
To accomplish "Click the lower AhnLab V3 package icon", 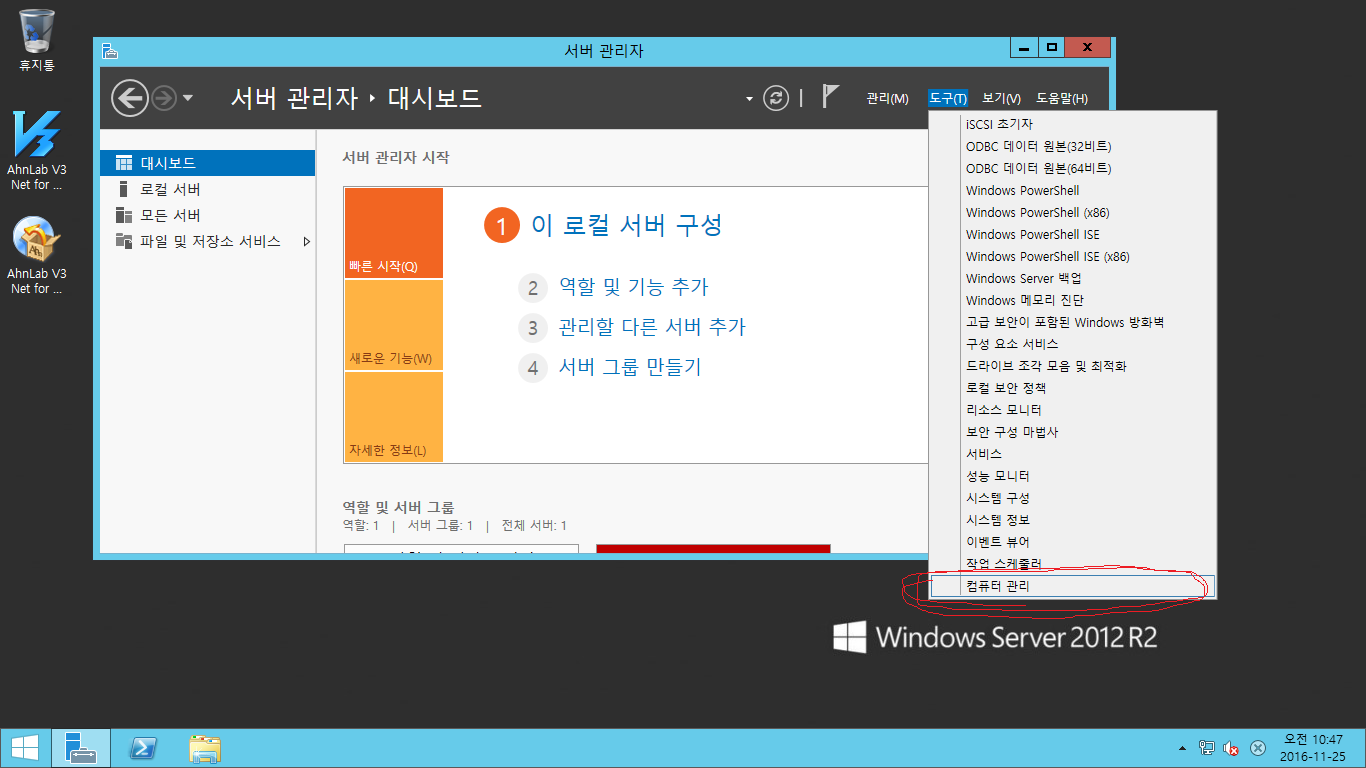I will pyautogui.click(x=37, y=255).
